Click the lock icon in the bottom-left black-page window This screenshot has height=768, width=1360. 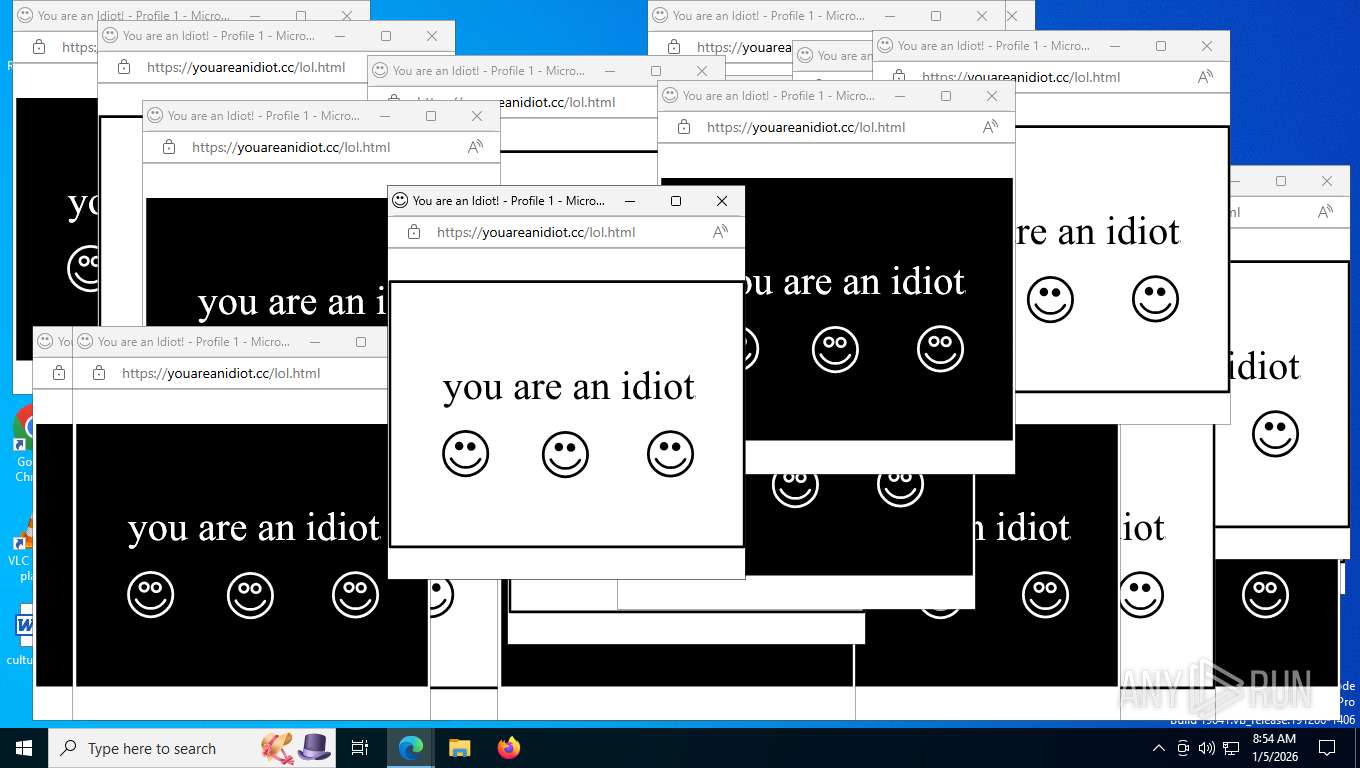click(x=99, y=373)
